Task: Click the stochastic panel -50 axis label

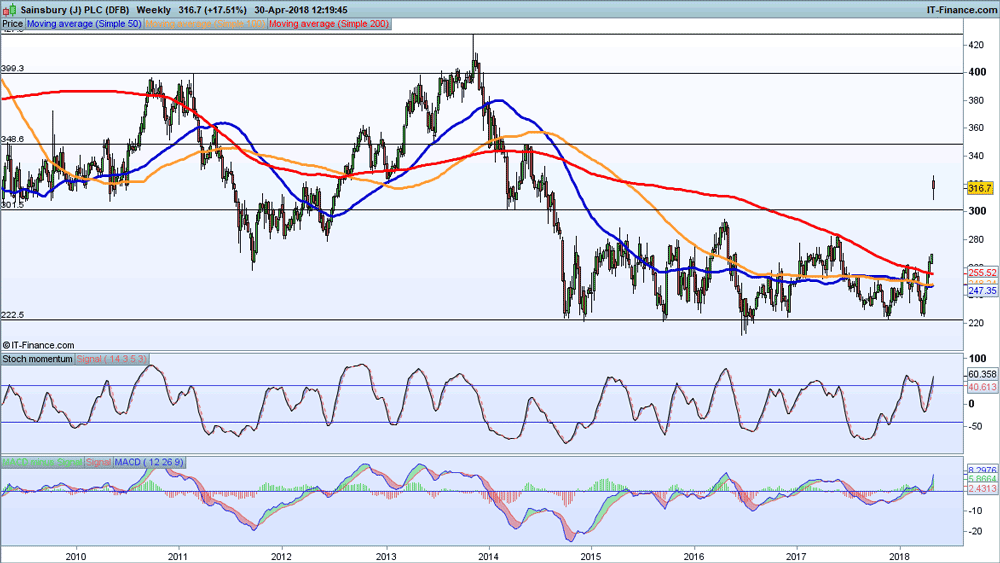Action: [975, 426]
